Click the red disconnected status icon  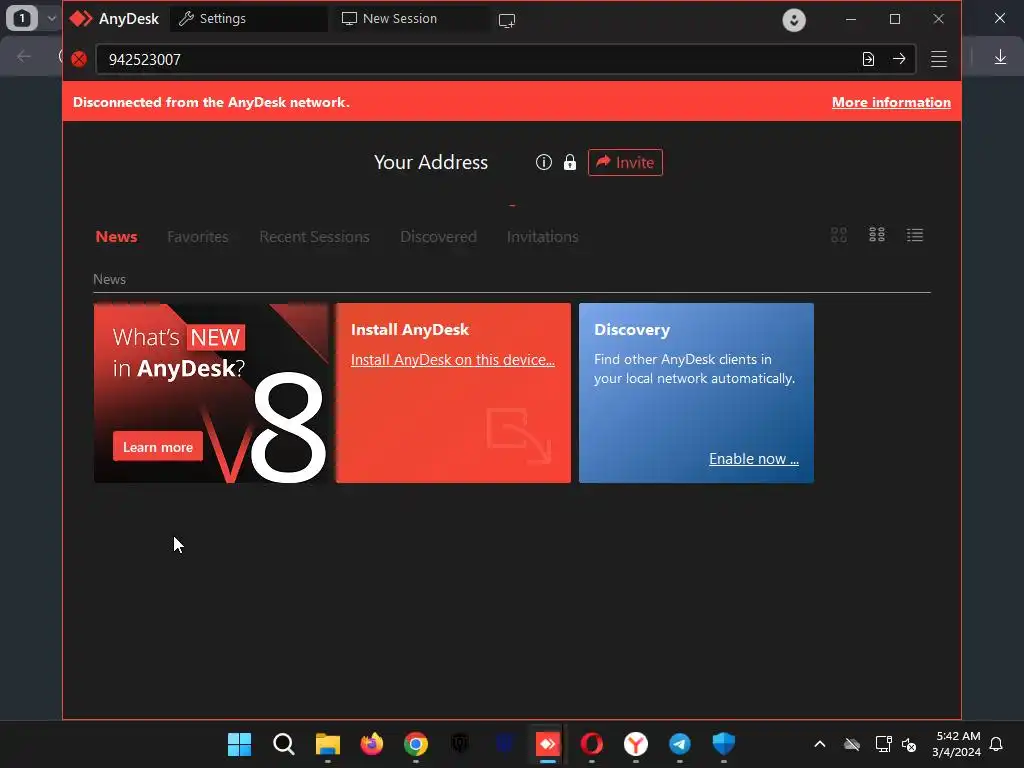(x=79, y=59)
